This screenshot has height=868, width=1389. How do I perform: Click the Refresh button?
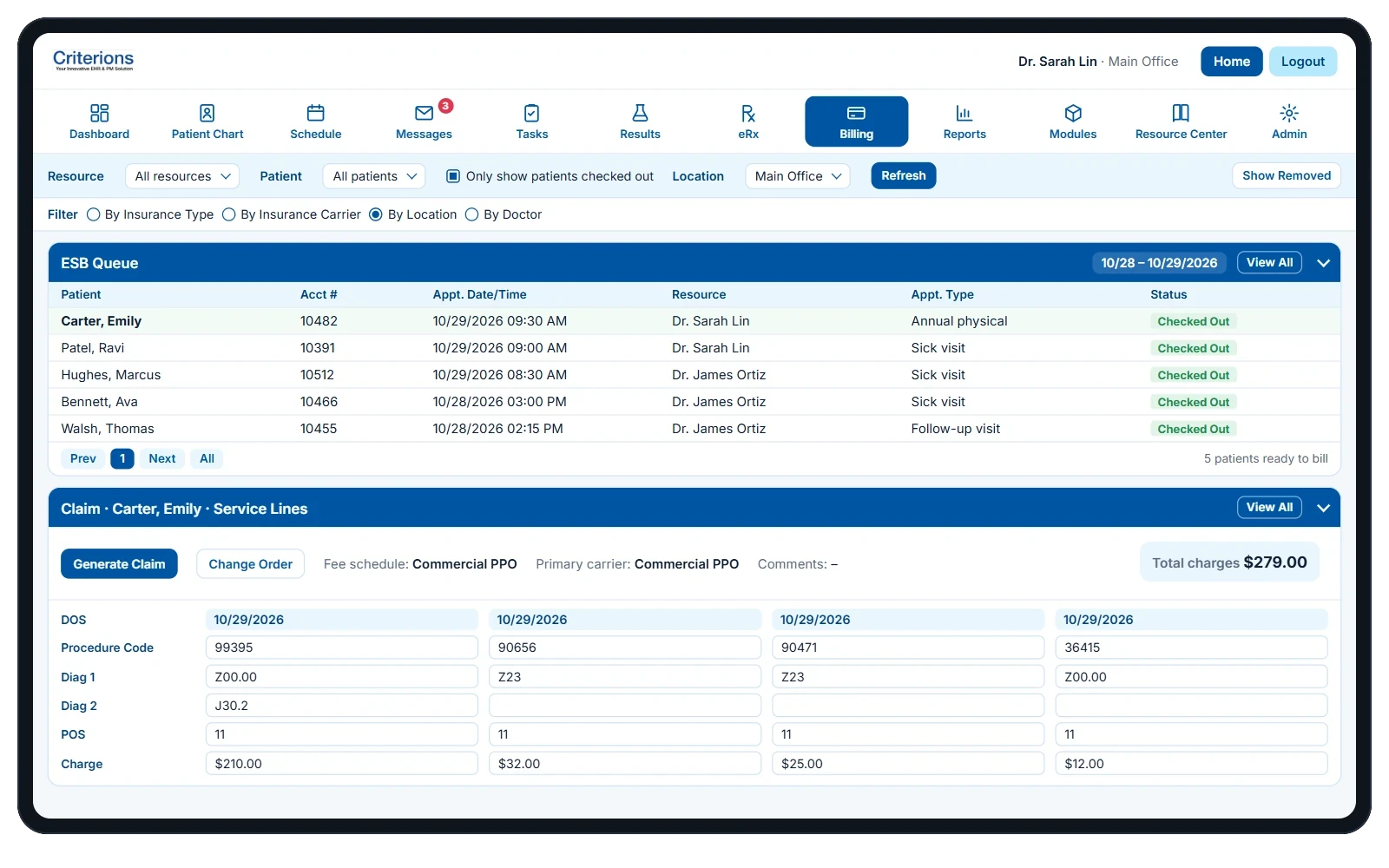click(x=903, y=175)
